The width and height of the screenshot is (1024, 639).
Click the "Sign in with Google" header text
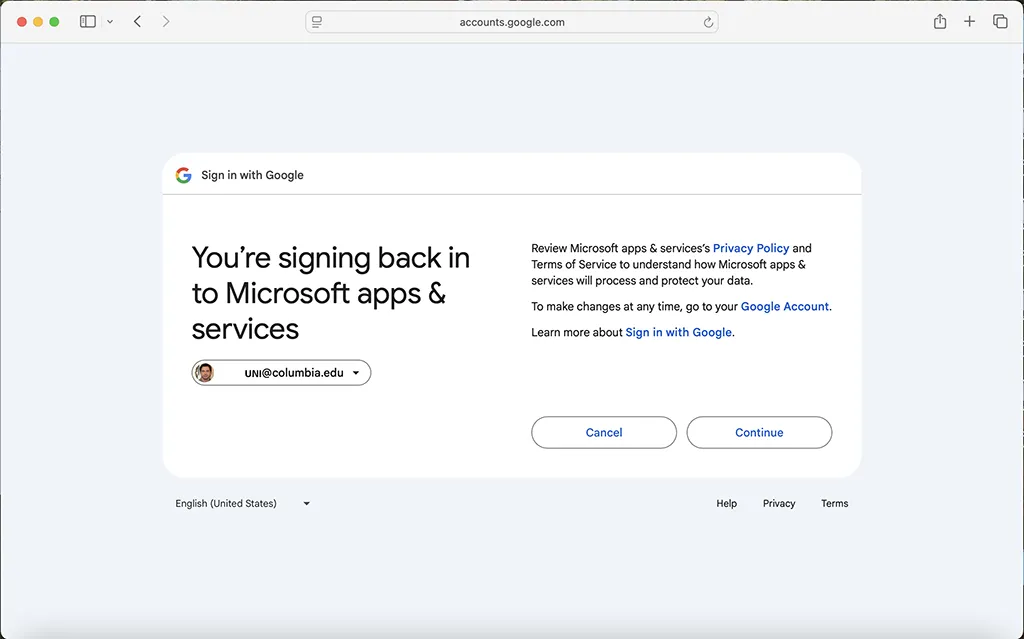click(x=252, y=175)
